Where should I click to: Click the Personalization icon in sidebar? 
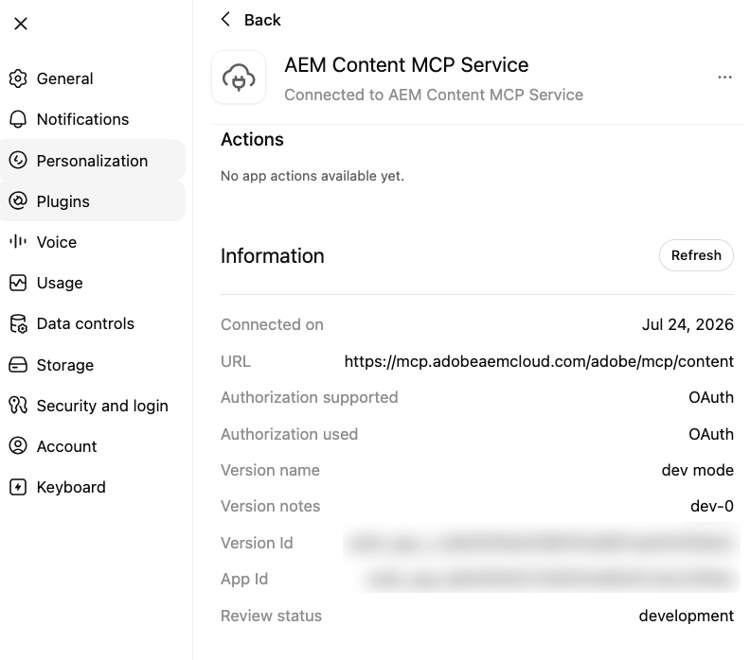coord(18,160)
